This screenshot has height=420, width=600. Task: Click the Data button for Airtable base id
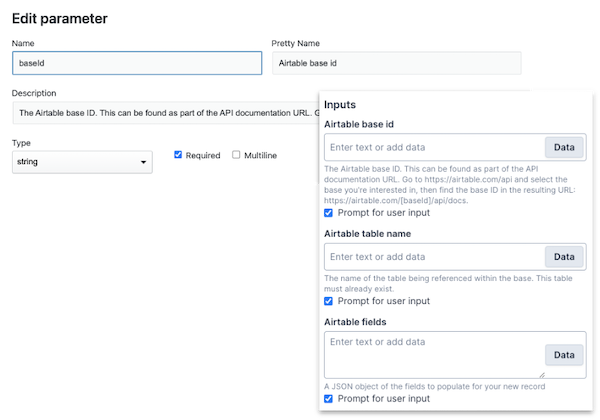tap(564, 147)
